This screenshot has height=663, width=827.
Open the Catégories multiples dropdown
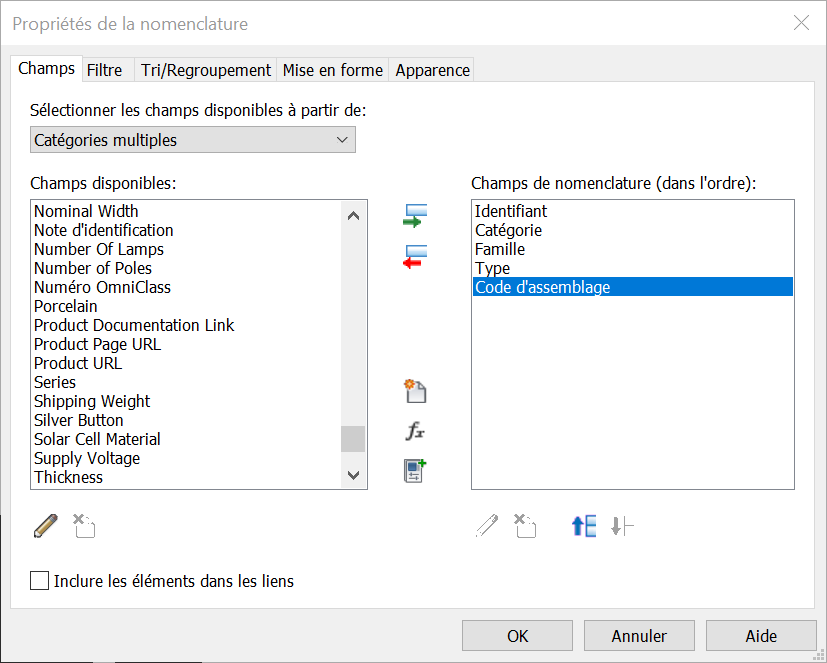pos(193,140)
